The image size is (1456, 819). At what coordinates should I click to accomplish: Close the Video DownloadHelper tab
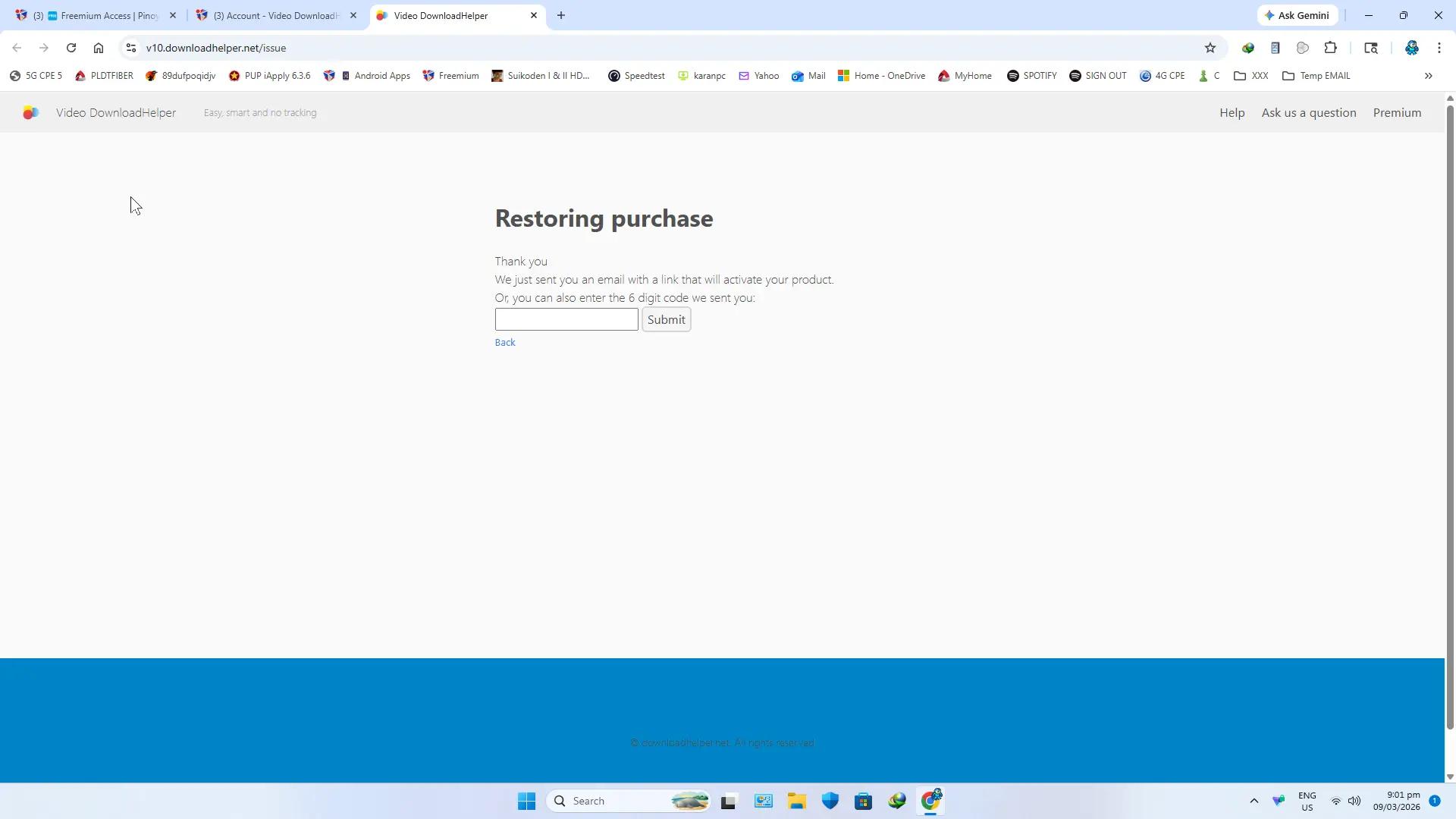click(534, 15)
